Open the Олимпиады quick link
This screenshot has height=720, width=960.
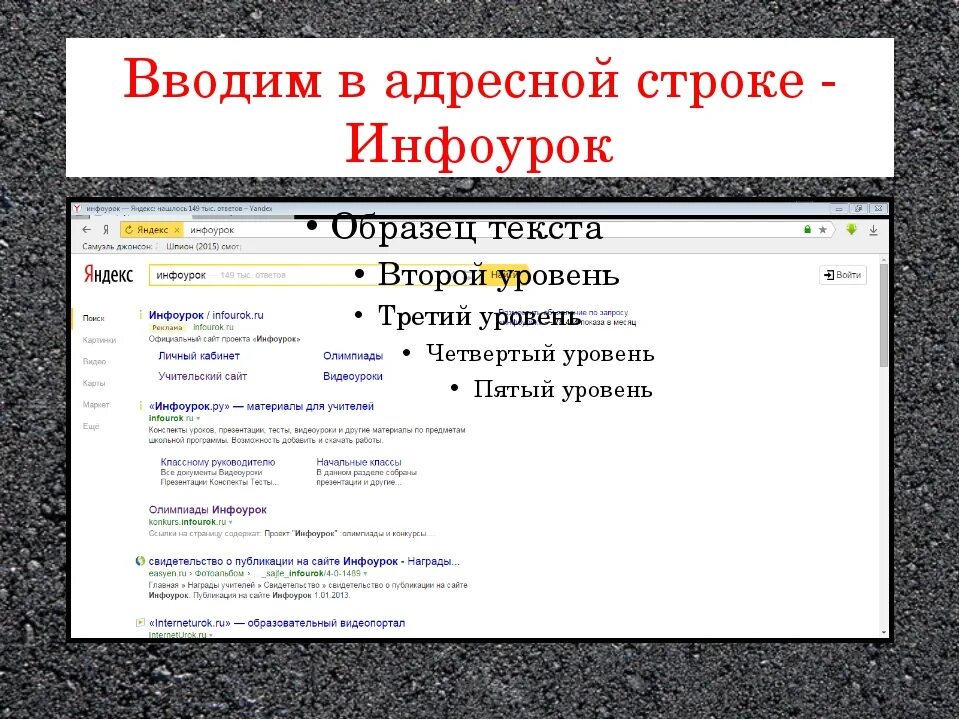point(353,356)
